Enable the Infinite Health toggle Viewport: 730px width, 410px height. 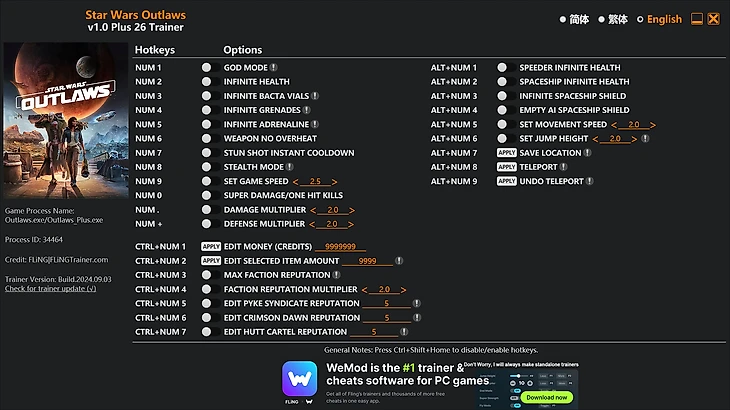click(x=207, y=81)
